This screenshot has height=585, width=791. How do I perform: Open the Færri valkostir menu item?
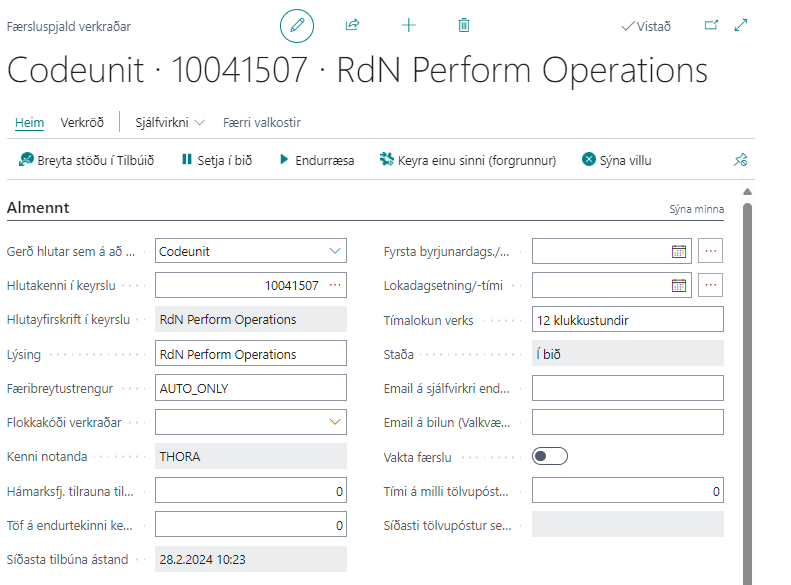coord(262,122)
